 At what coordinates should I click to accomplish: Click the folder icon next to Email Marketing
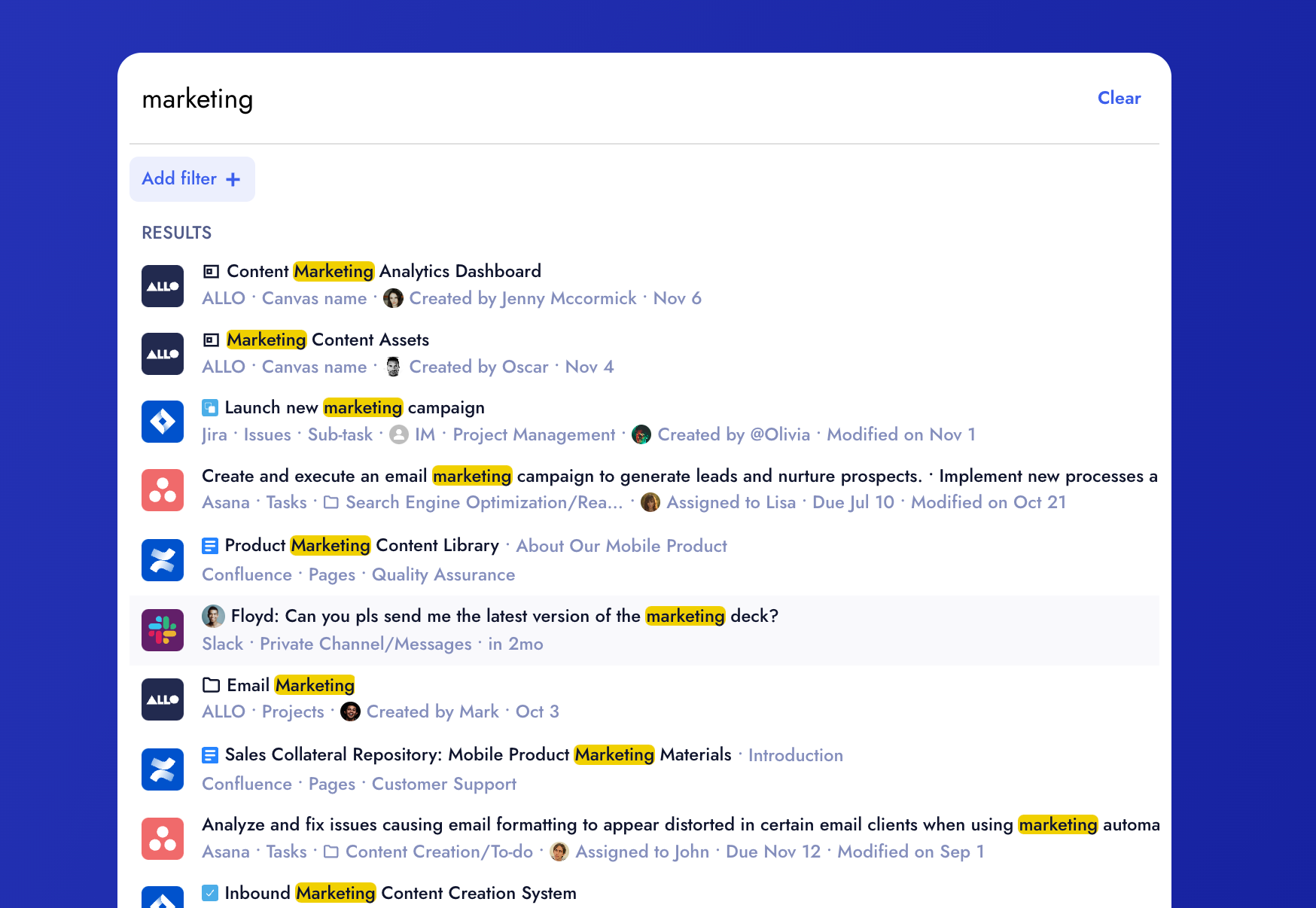(212, 685)
